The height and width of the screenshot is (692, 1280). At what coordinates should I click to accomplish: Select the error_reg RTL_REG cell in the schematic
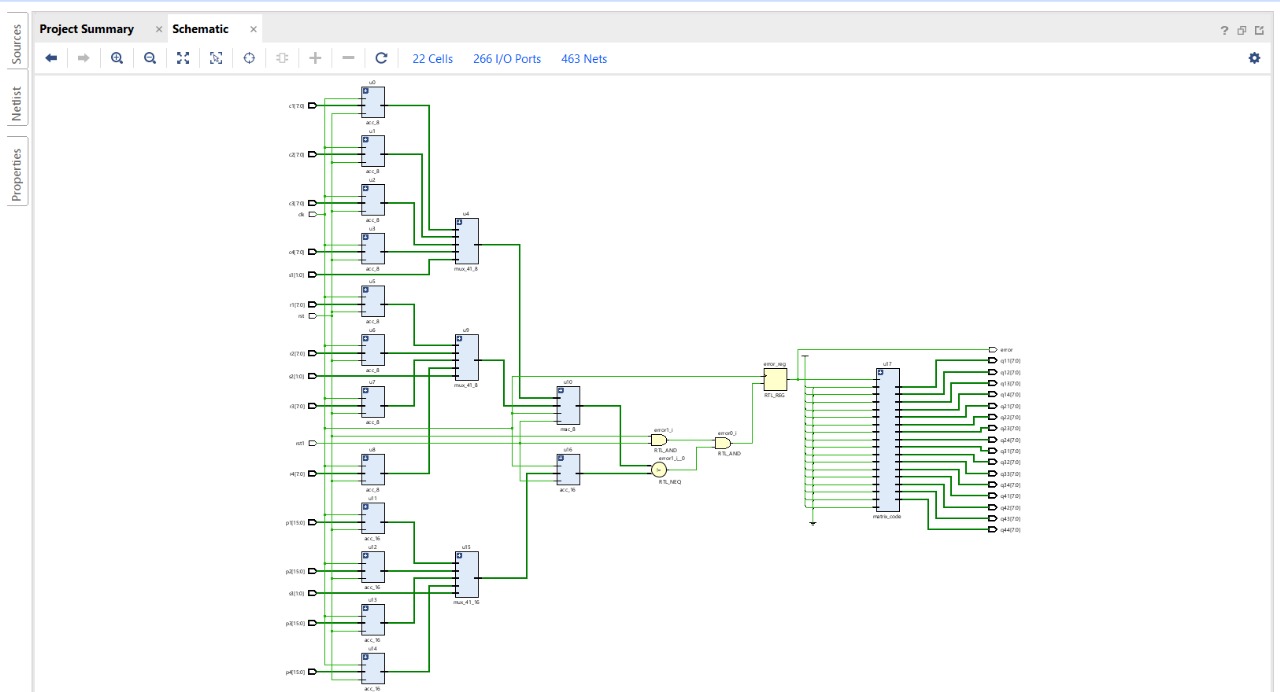776,380
